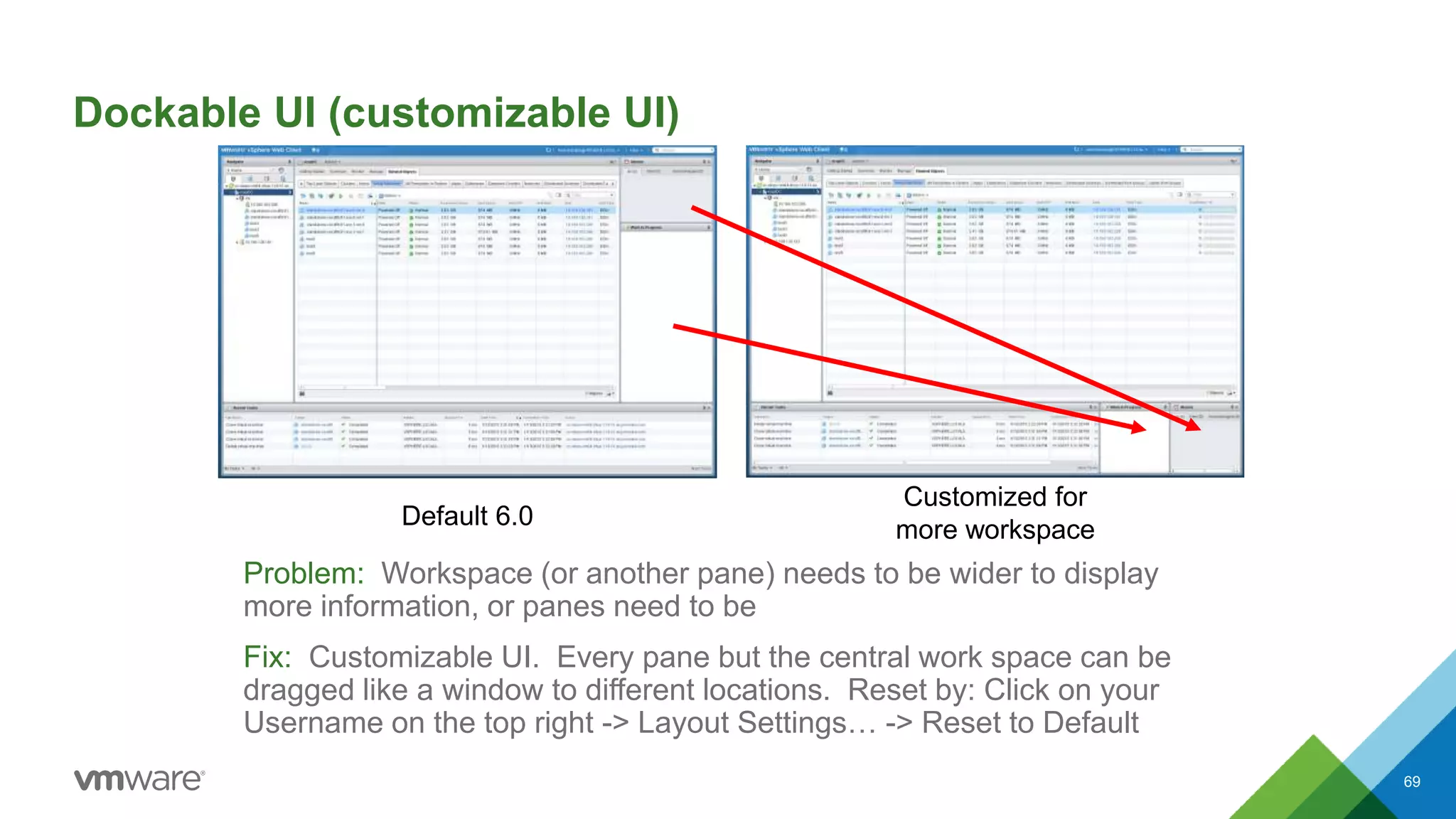Image resolution: width=1456 pixels, height=819 pixels.
Task: Click search field in Default 6.0 title bar
Action: 683,150
